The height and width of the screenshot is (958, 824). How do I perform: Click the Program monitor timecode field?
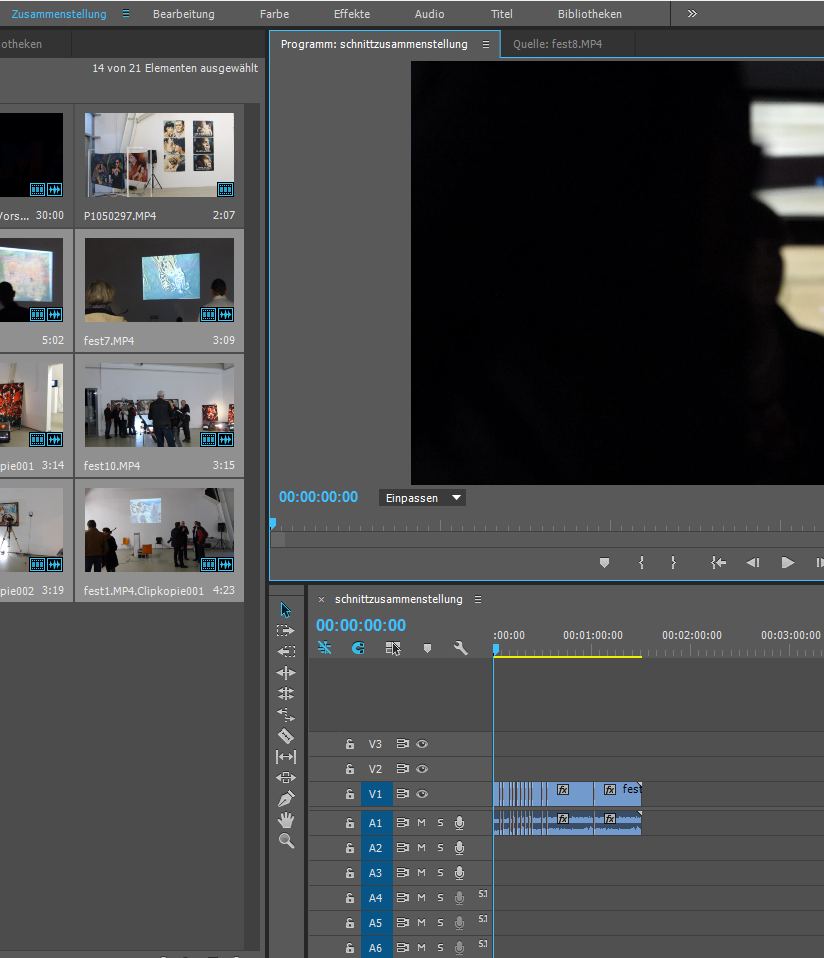[318, 497]
